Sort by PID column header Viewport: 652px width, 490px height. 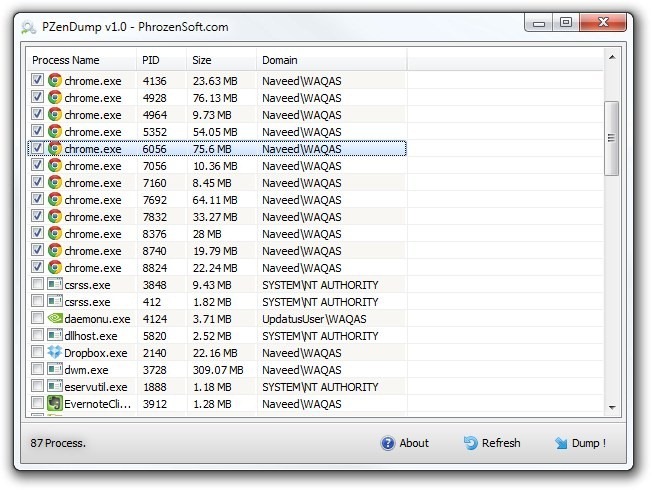tap(161, 60)
